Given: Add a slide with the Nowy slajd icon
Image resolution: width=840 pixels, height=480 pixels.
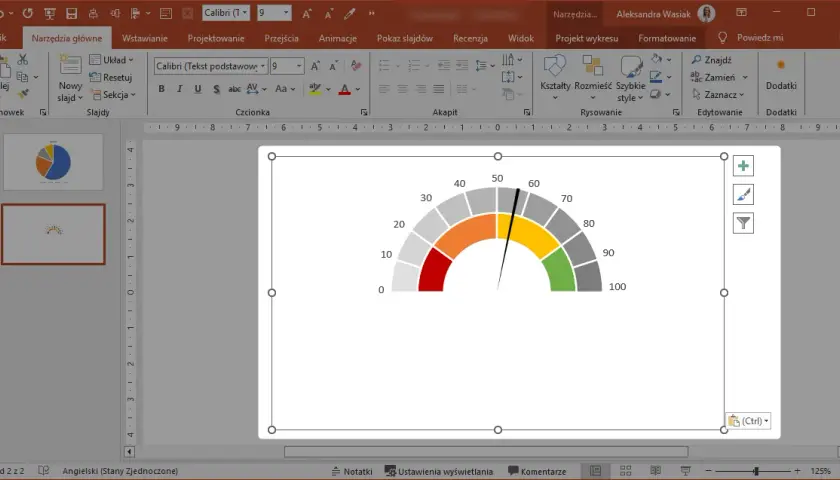Looking at the screenshot, I should 70,64.
